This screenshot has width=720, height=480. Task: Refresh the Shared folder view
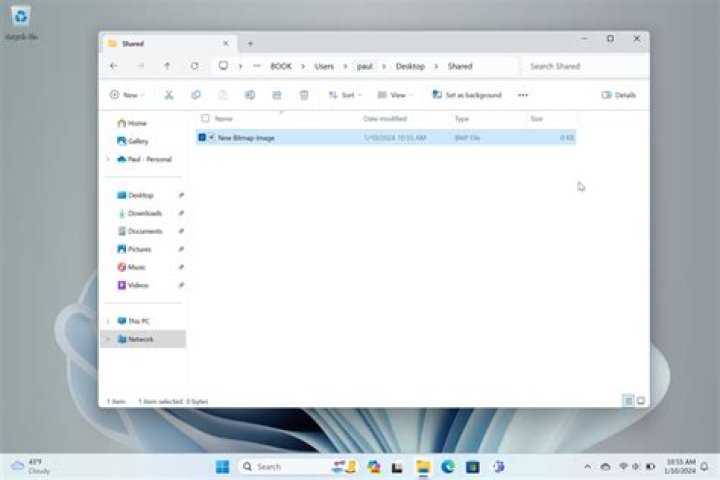[195, 66]
